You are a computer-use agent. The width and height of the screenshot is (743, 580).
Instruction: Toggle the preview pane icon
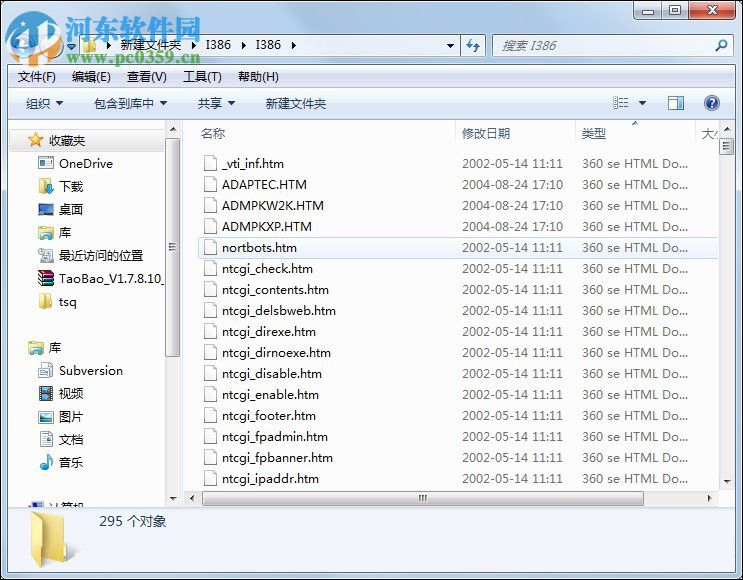click(x=676, y=103)
